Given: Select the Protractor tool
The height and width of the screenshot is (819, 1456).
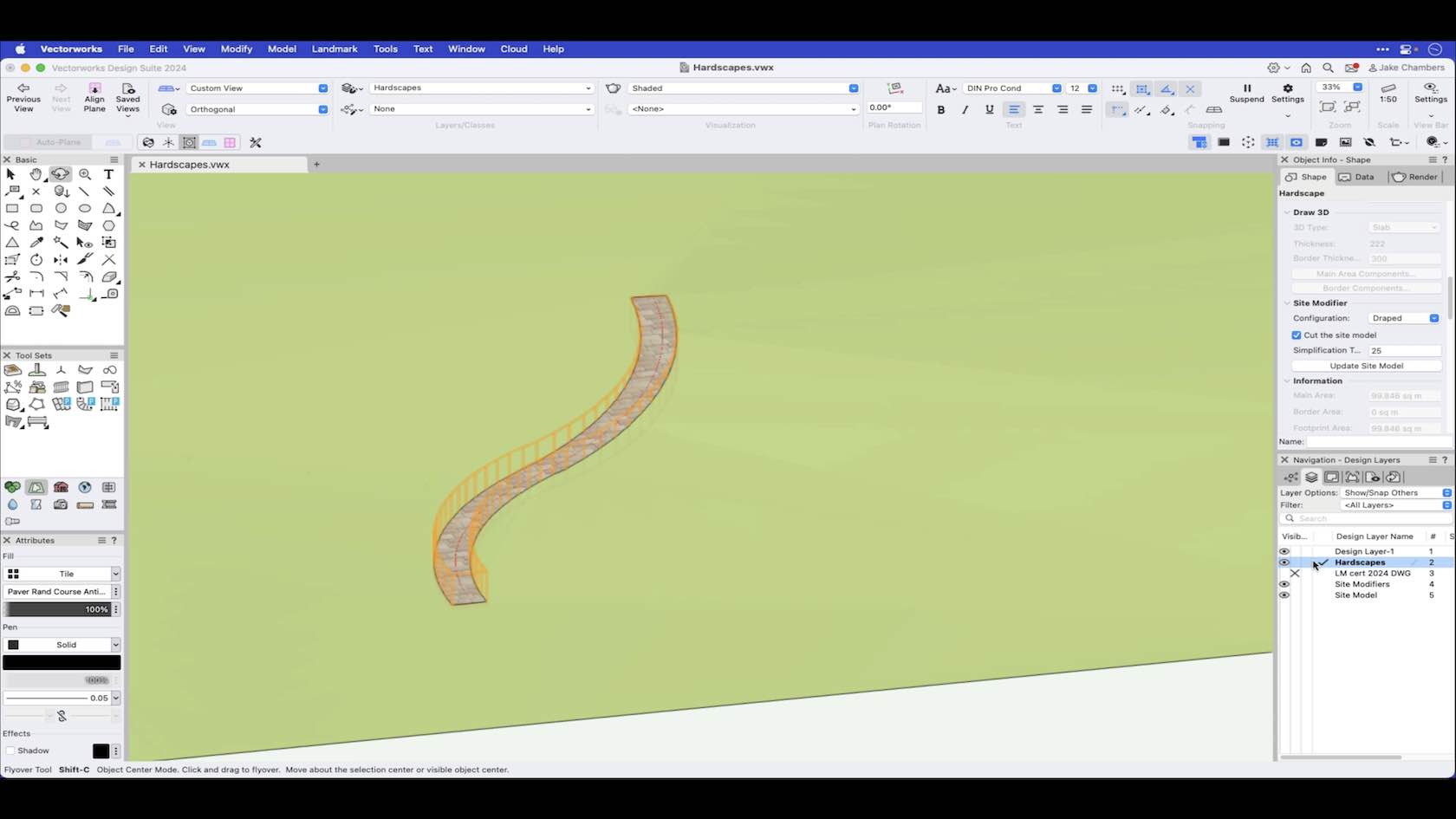Looking at the screenshot, I should pos(12,311).
